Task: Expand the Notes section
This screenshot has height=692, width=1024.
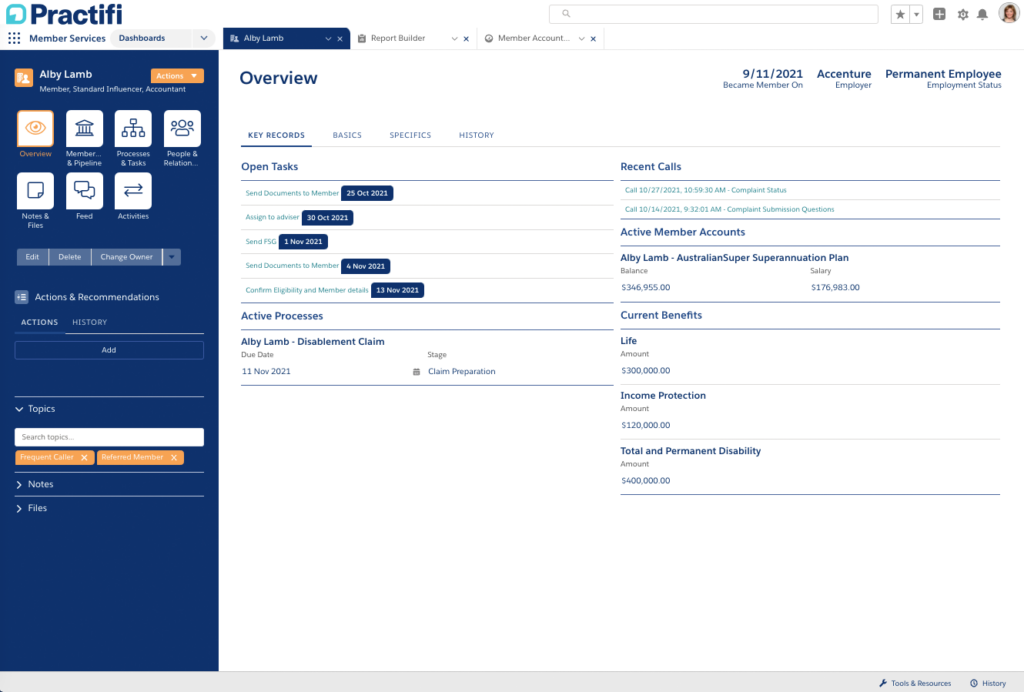Action: tap(40, 484)
